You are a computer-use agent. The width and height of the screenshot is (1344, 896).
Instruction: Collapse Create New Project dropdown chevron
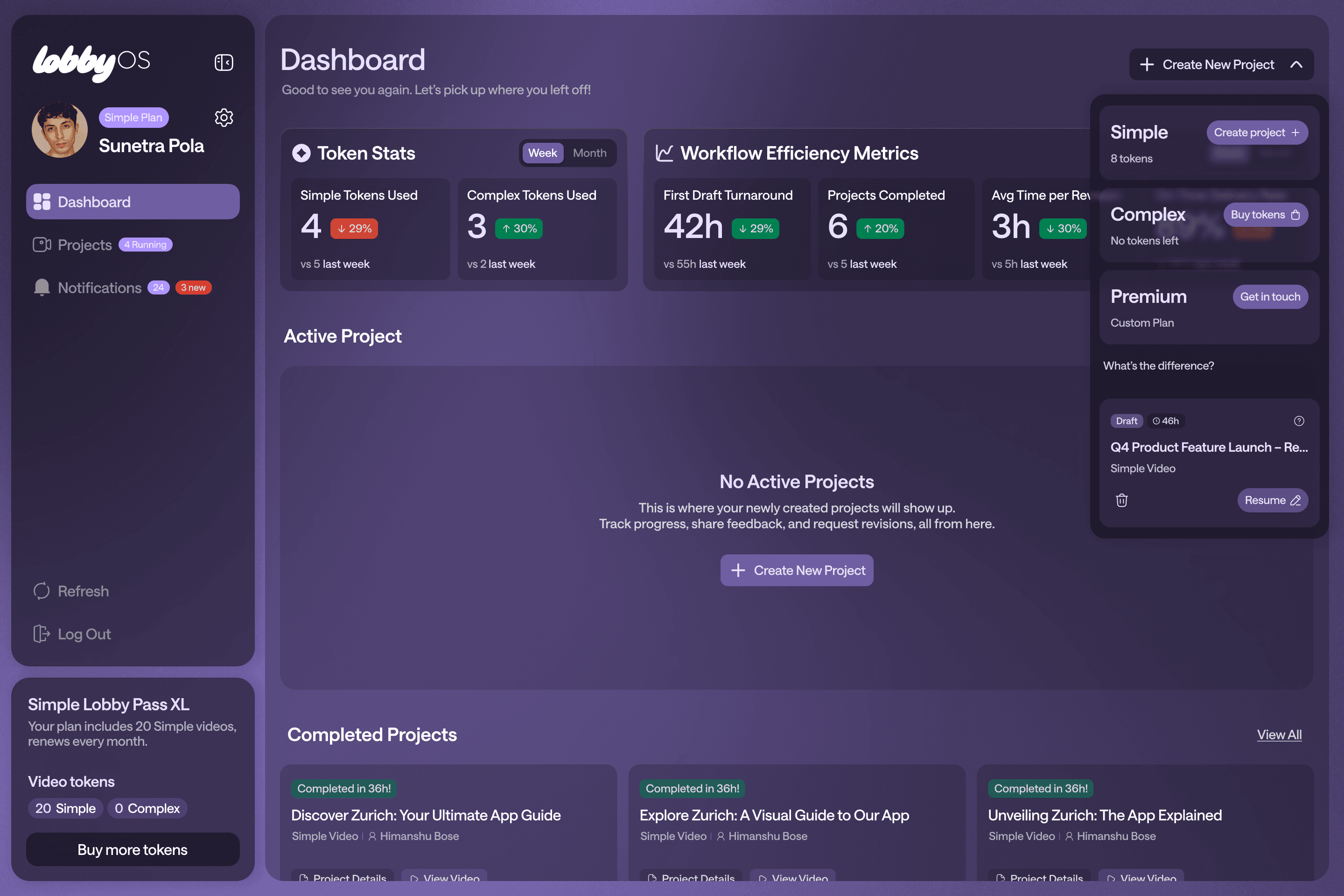click(x=1296, y=64)
